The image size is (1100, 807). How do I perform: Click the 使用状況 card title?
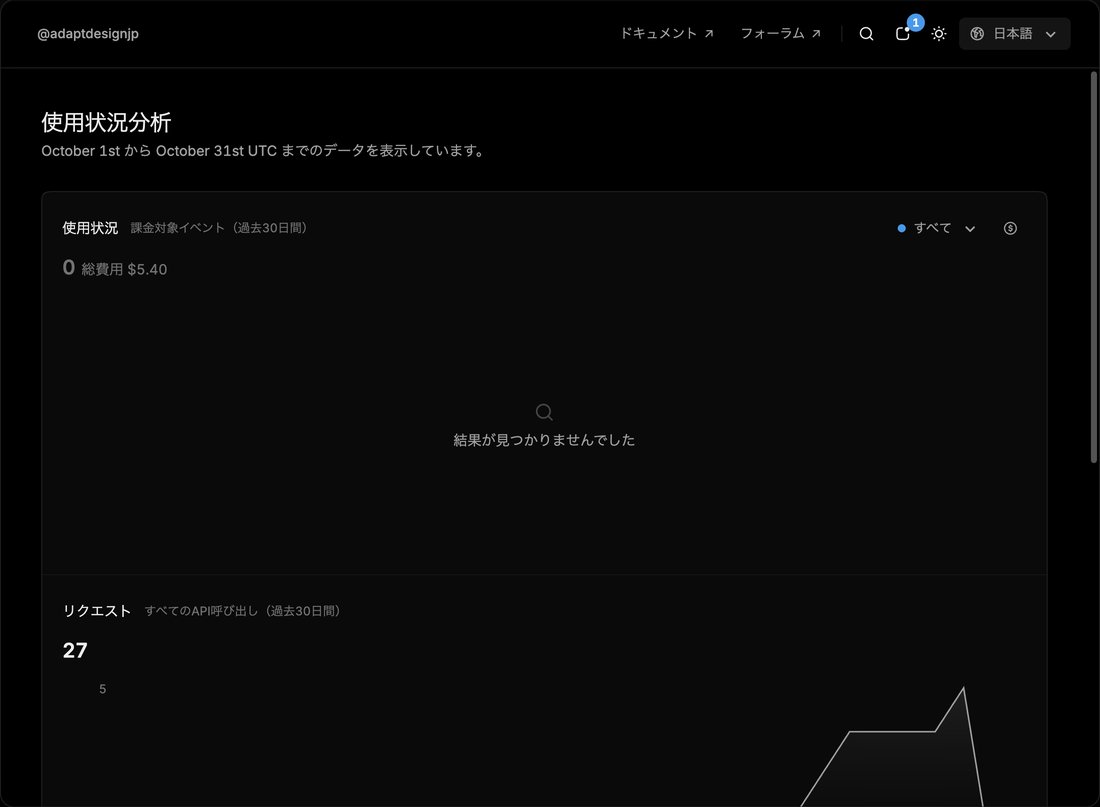coord(90,228)
